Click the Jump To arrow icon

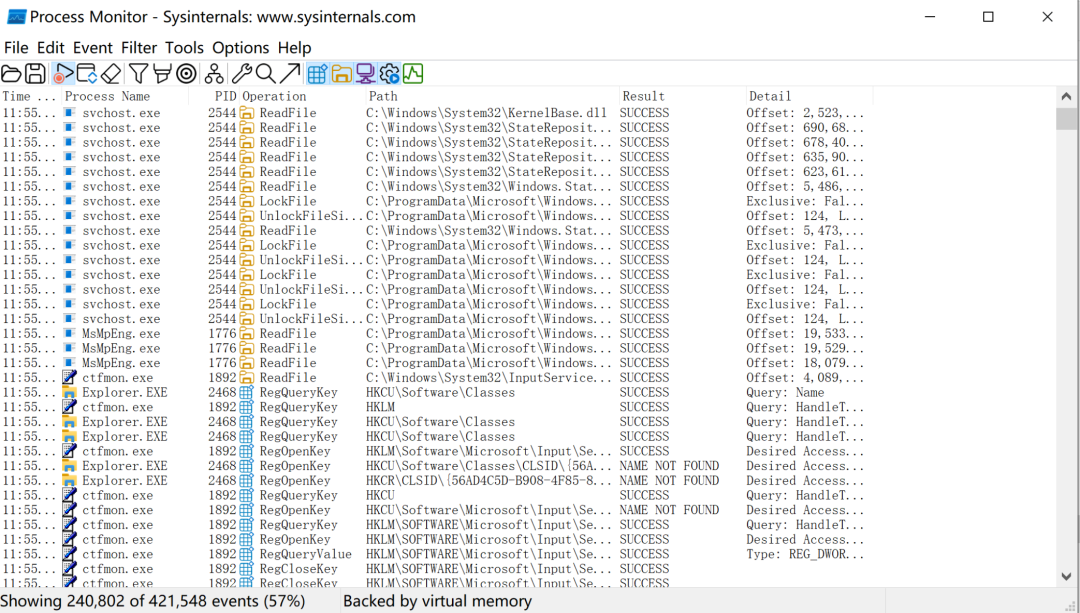(290, 74)
